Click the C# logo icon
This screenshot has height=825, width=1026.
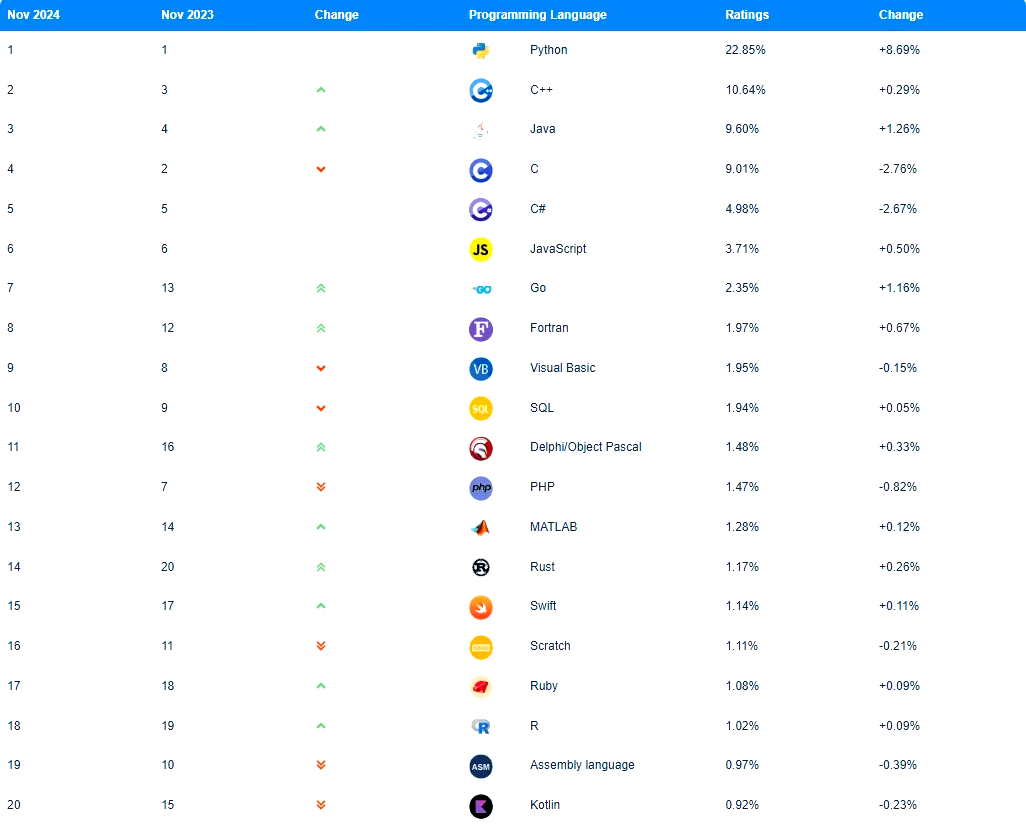click(x=481, y=210)
